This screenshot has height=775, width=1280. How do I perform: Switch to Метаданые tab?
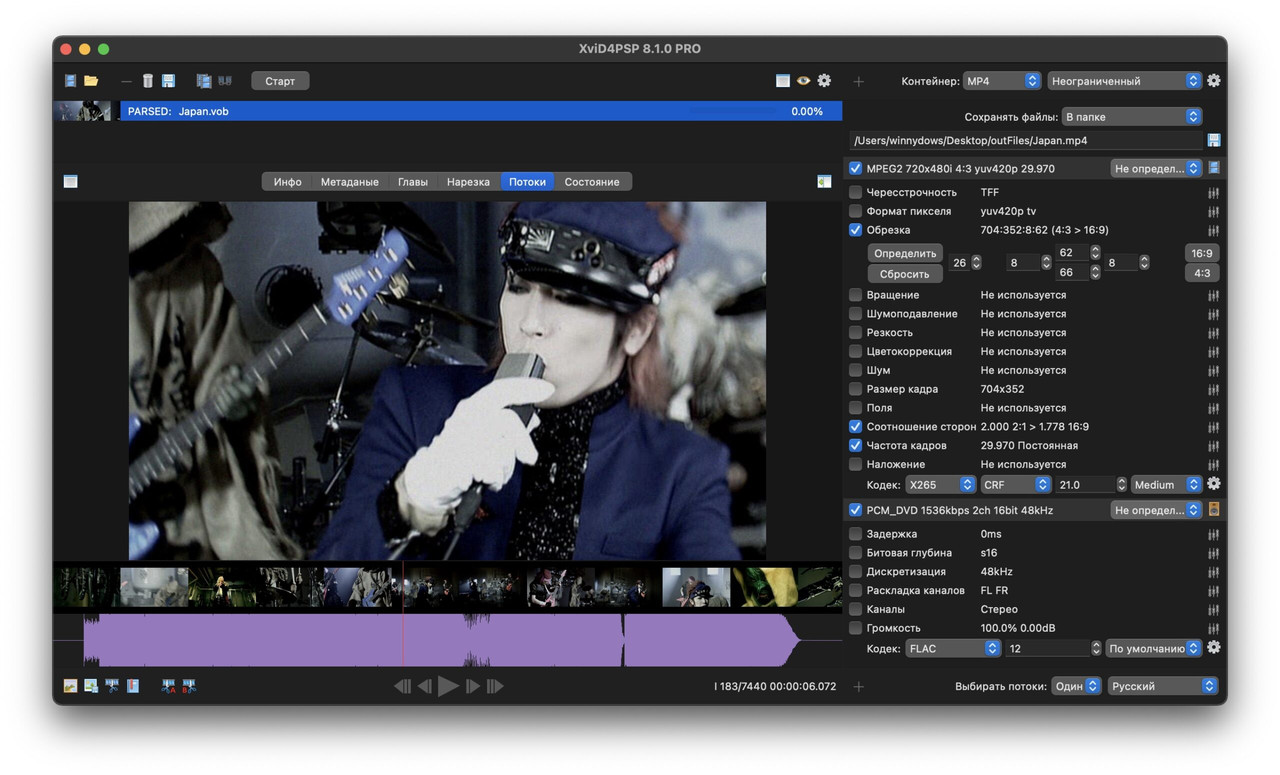349,182
